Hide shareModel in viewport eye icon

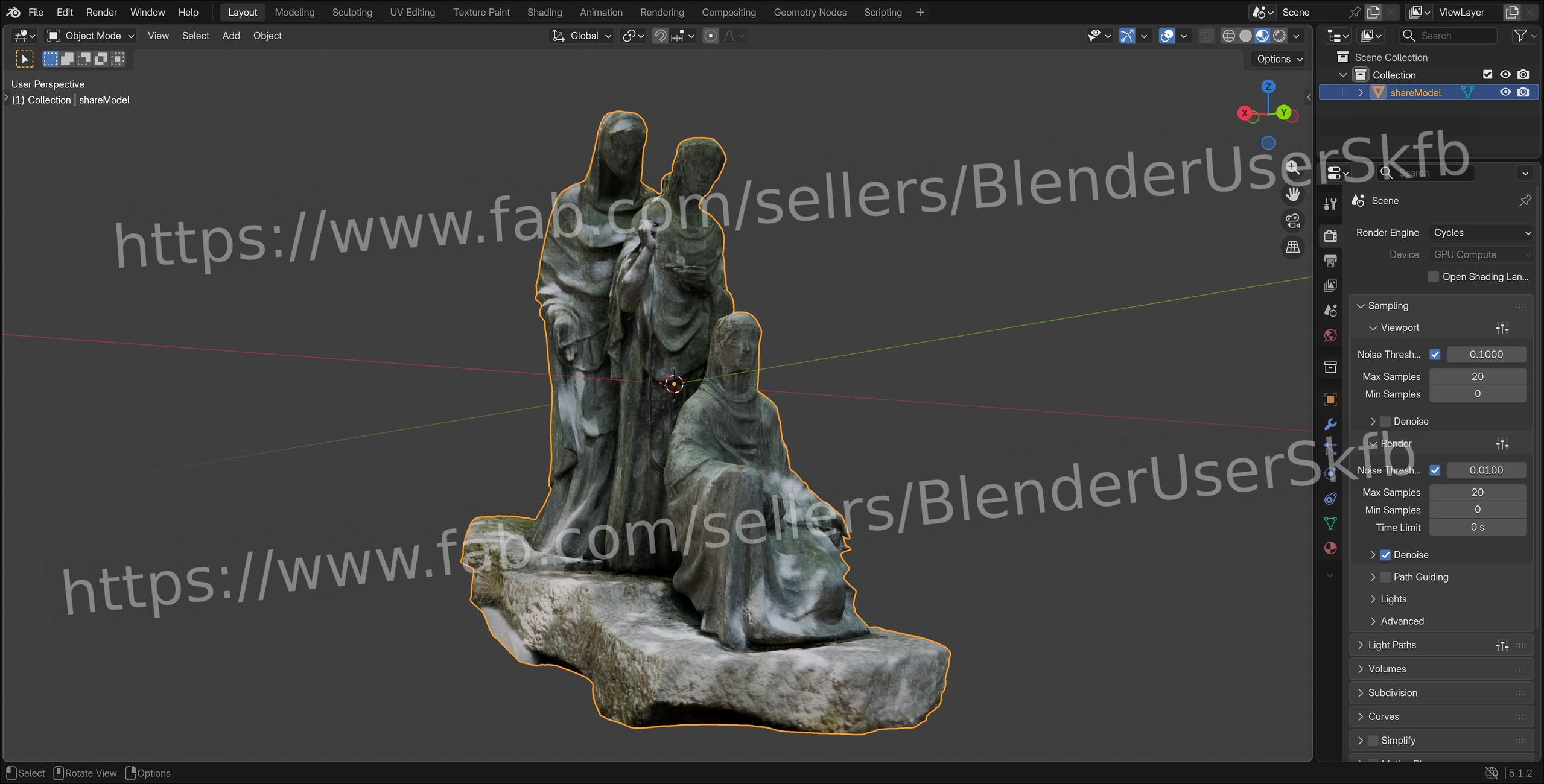(x=1505, y=92)
